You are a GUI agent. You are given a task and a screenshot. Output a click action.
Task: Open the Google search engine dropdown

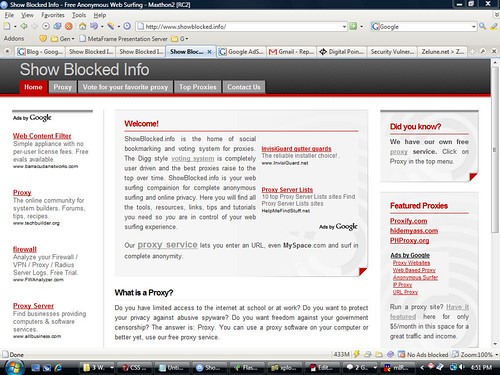(474, 27)
